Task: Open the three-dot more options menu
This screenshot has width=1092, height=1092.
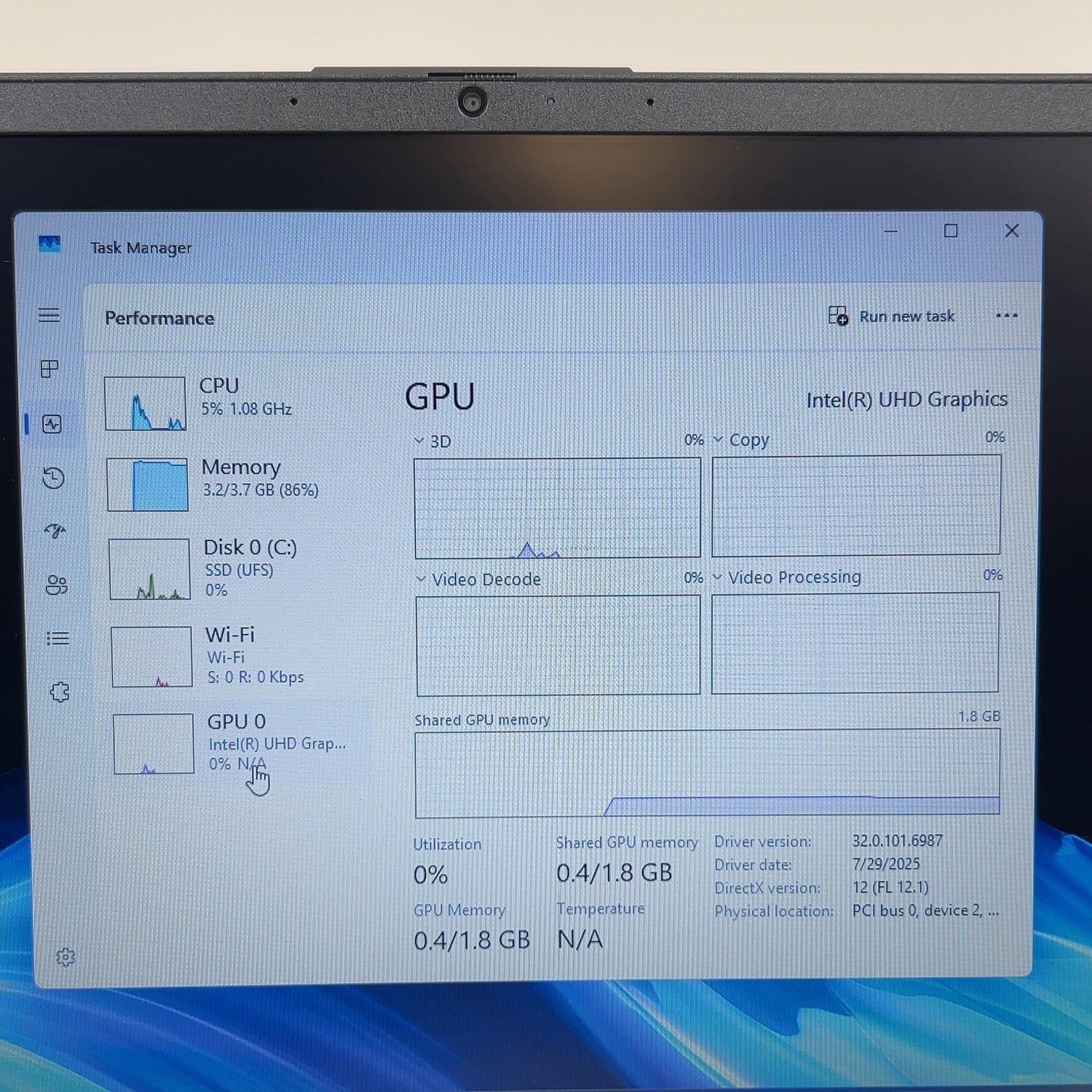Action: [1007, 315]
